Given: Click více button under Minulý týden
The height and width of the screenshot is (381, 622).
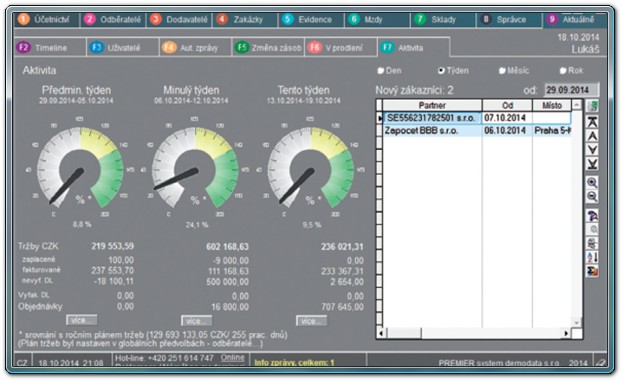Looking at the screenshot, I should (x=196, y=320).
